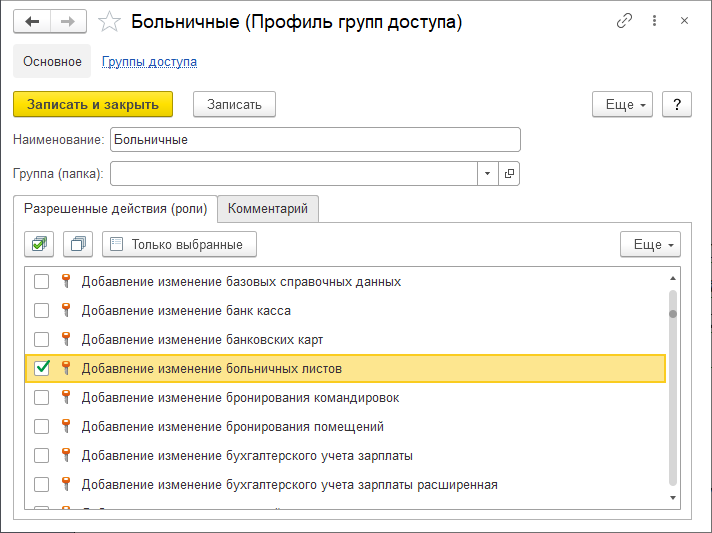The image size is (712, 533).
Task: Click the forward navigation arrow
Action: [68, 21]
